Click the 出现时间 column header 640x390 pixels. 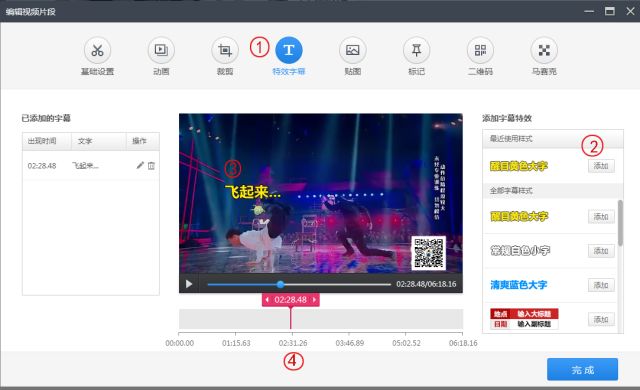click(x=42, y=141)
